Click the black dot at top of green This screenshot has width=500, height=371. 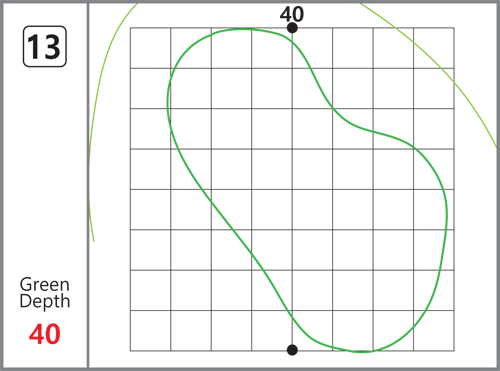tap(292, 28)
